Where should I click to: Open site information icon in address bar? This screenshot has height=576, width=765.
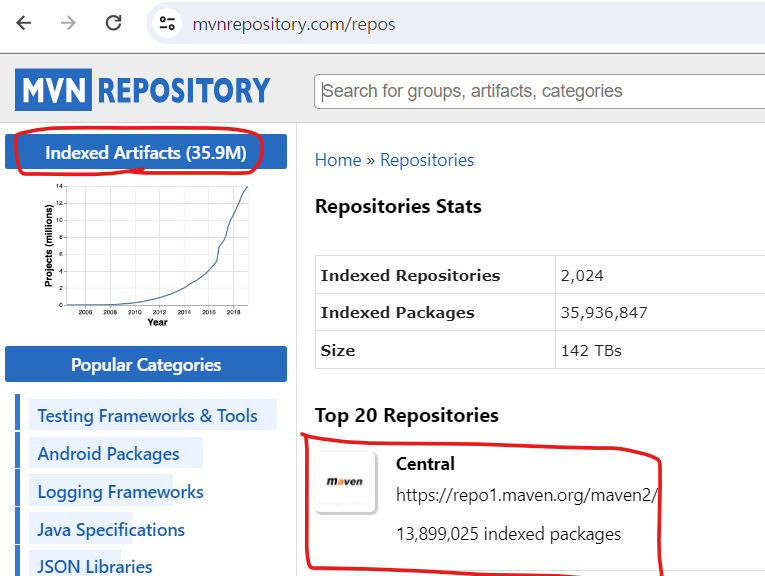(167, 23)
